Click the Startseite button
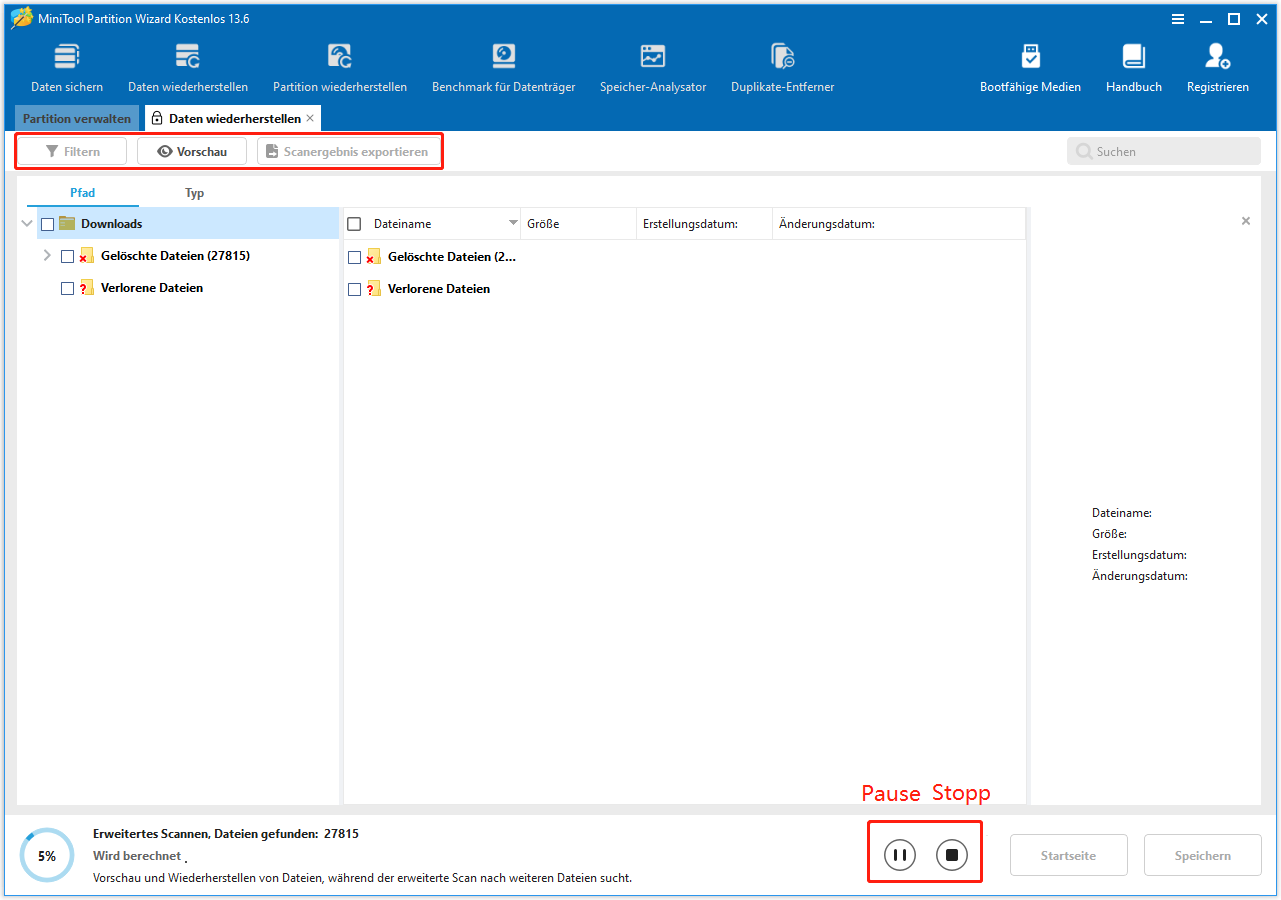This screenshot has width=1281, height=900. (x=1068, y=855)
